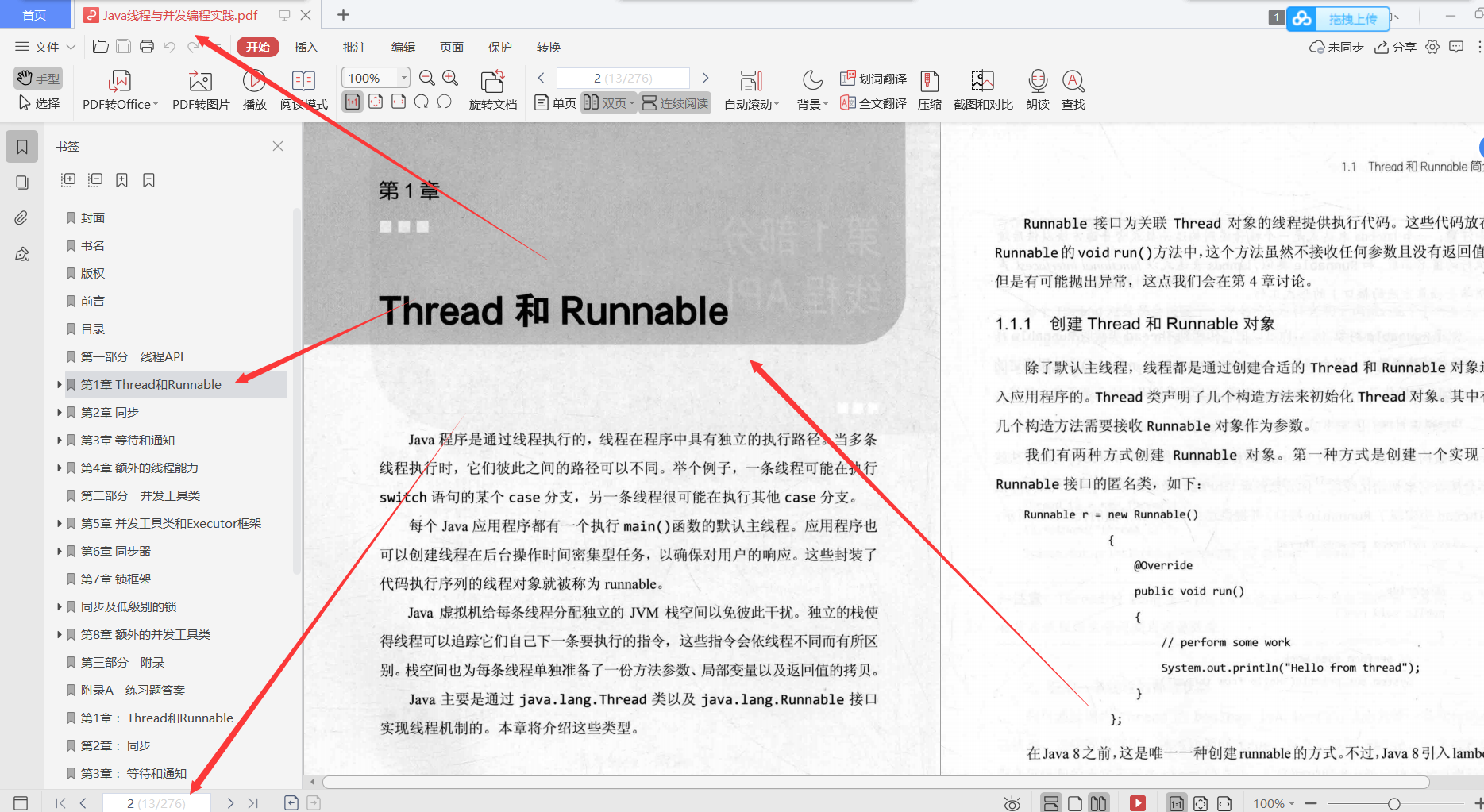Open the thumbnails panel icon in sidebar
This screenshot has width=1484, height=812.
22,183
